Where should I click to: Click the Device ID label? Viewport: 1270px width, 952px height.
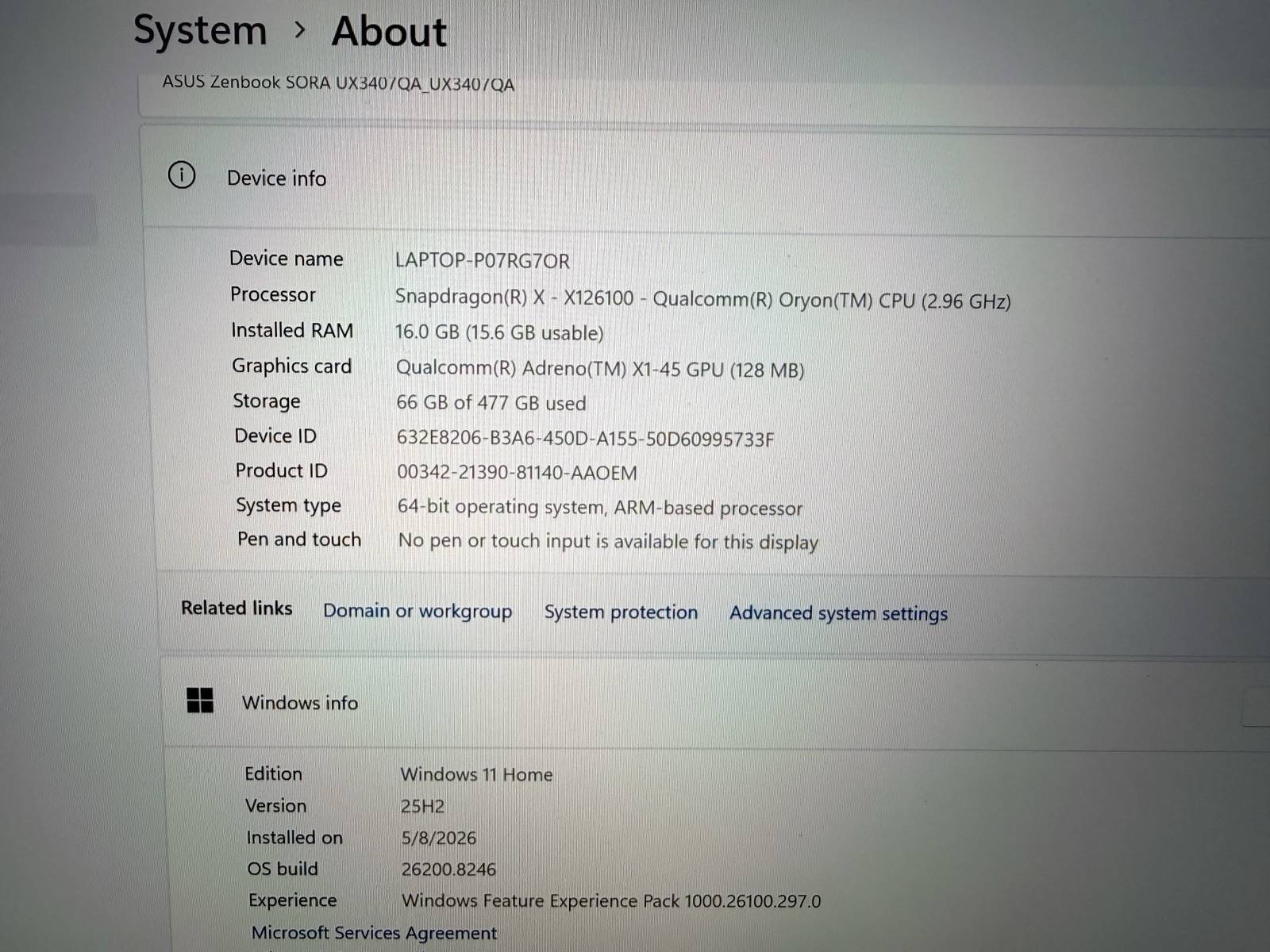275,436
